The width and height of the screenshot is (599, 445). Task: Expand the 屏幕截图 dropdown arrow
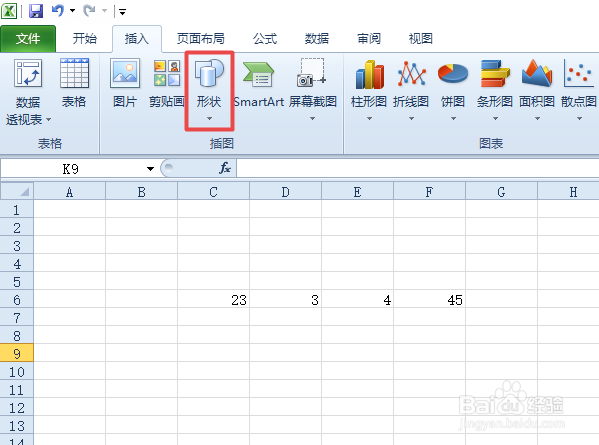pyautogui.click(x=312, y=119)
